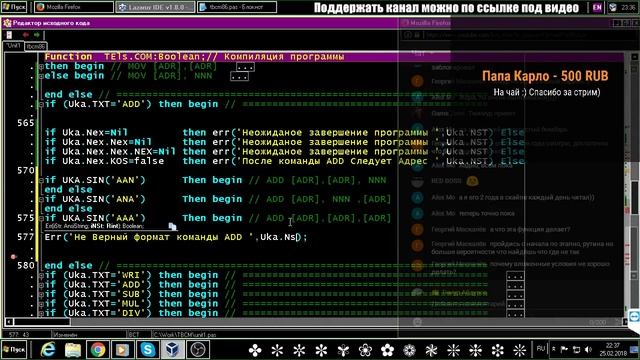Click 'После команды ADD Следует Адрес' string
Image resolution: width=640 pixels, height=360 pixels.
pos(335,161)
